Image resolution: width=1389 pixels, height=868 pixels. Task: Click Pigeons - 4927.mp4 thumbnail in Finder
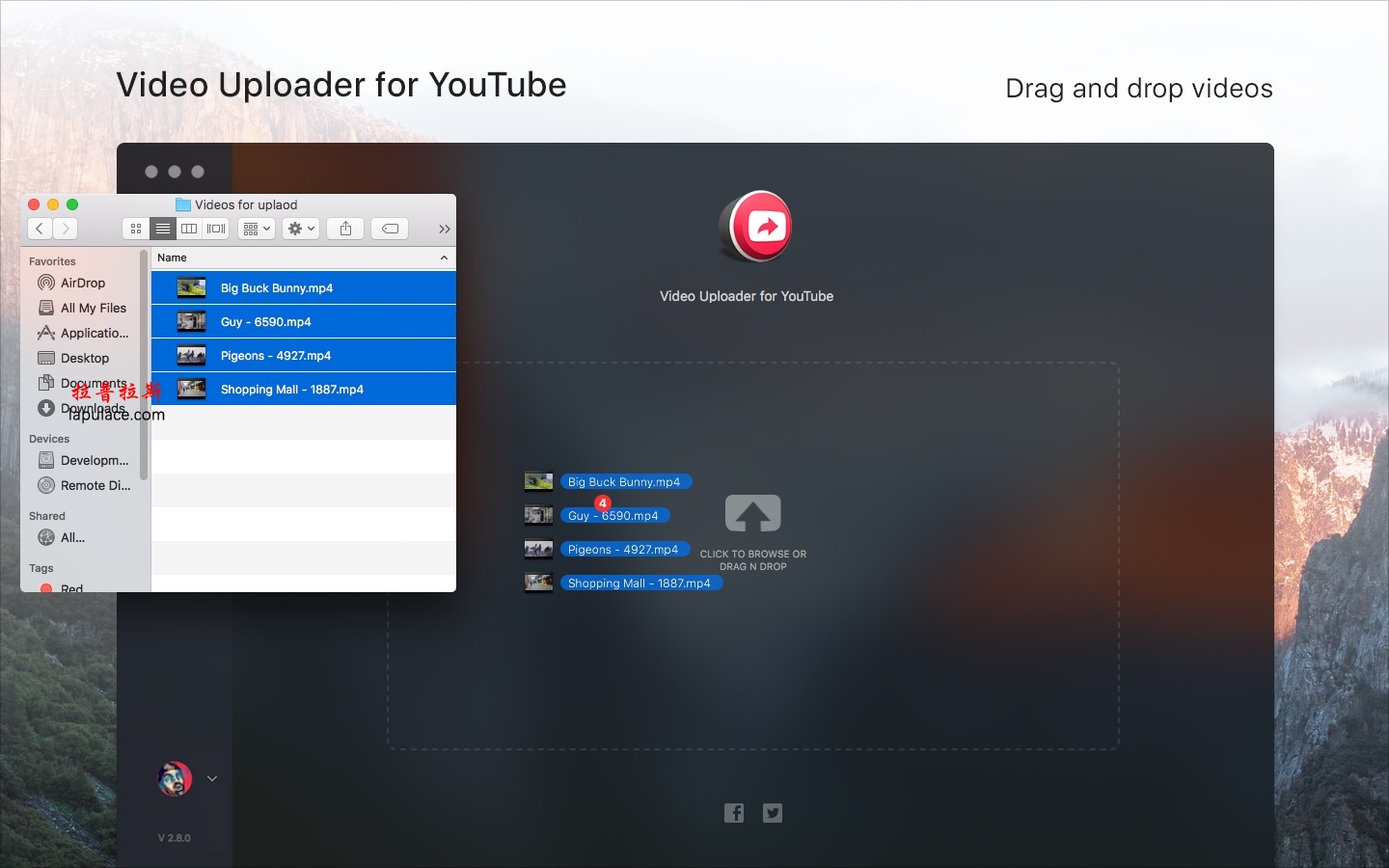(191, 355)
